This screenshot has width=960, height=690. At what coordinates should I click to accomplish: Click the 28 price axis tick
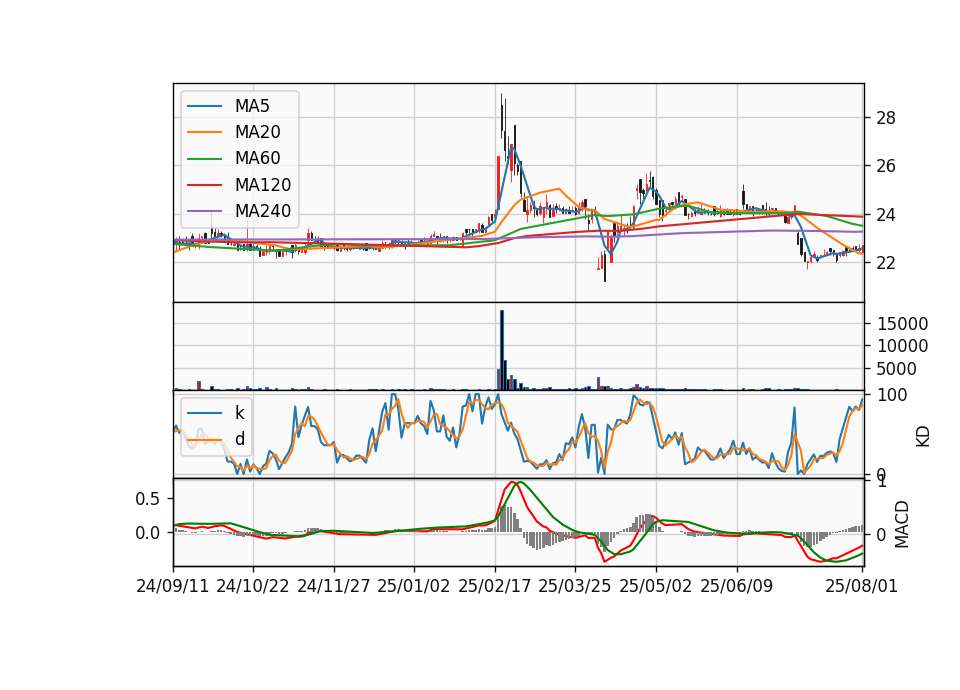pos(885,118)
